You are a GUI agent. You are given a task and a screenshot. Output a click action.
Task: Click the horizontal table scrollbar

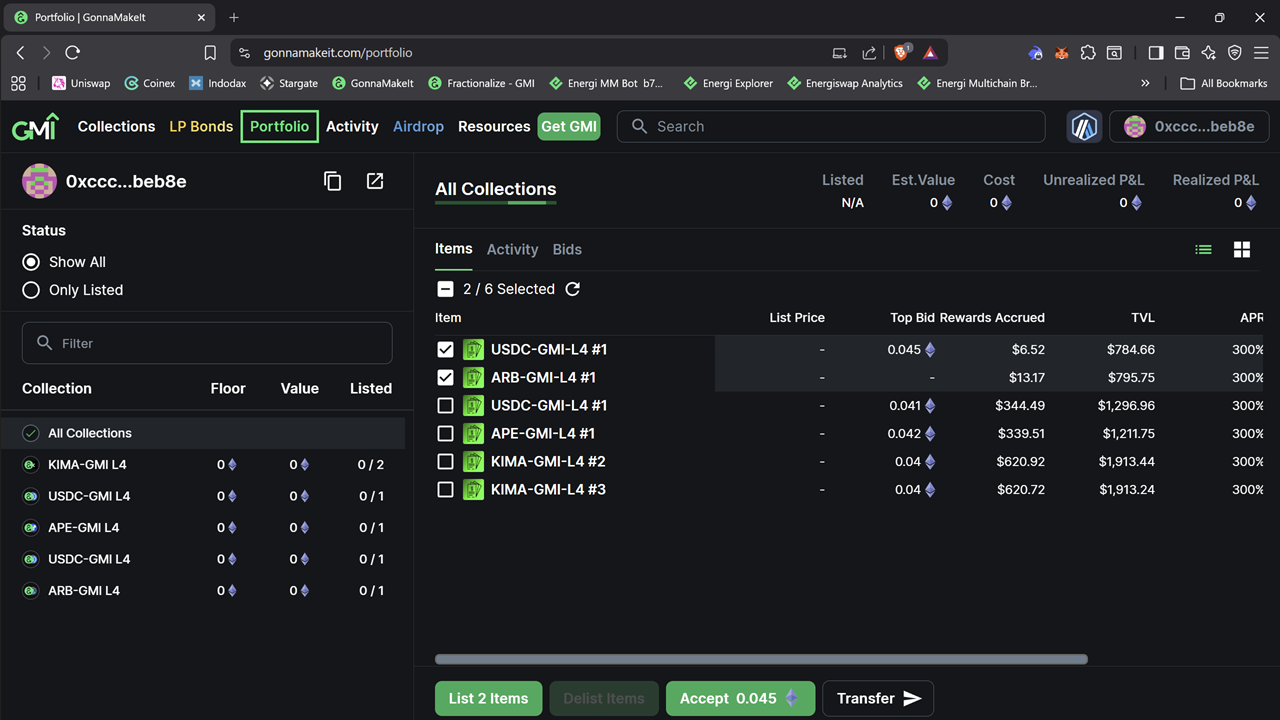click(x=761, y=660)
